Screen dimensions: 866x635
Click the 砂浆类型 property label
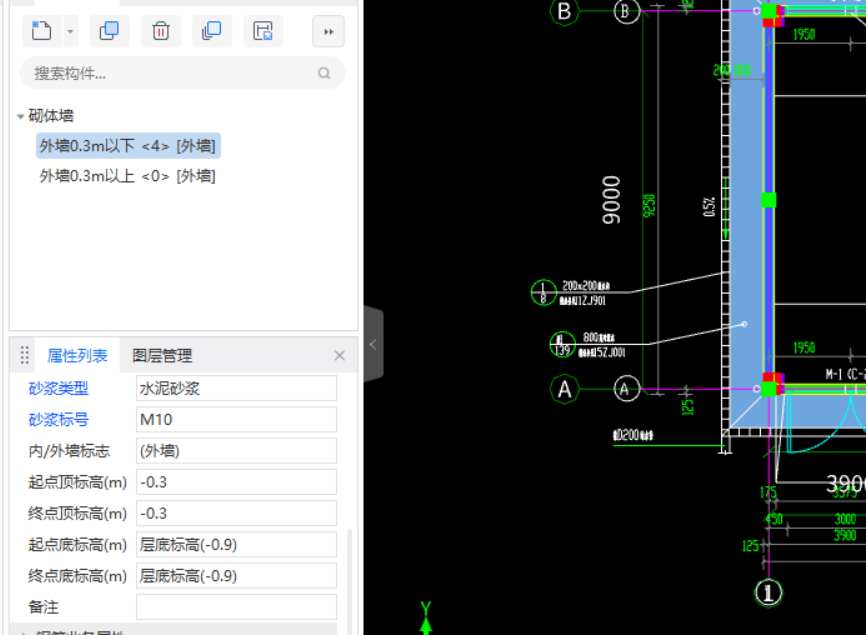tap(59, 388)
